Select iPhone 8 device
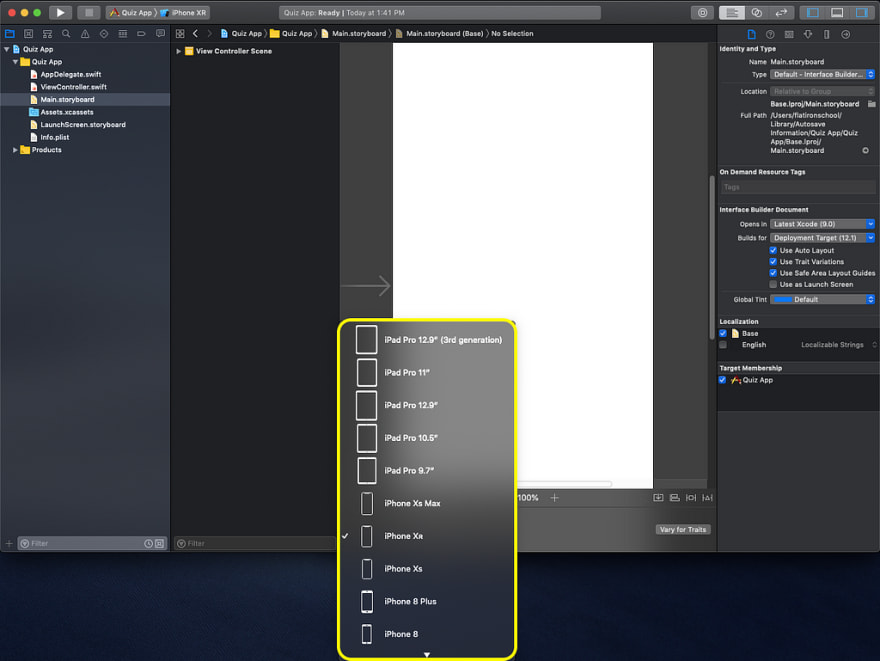The height and width of the screenshot is (661, 880). pos(427,634)
